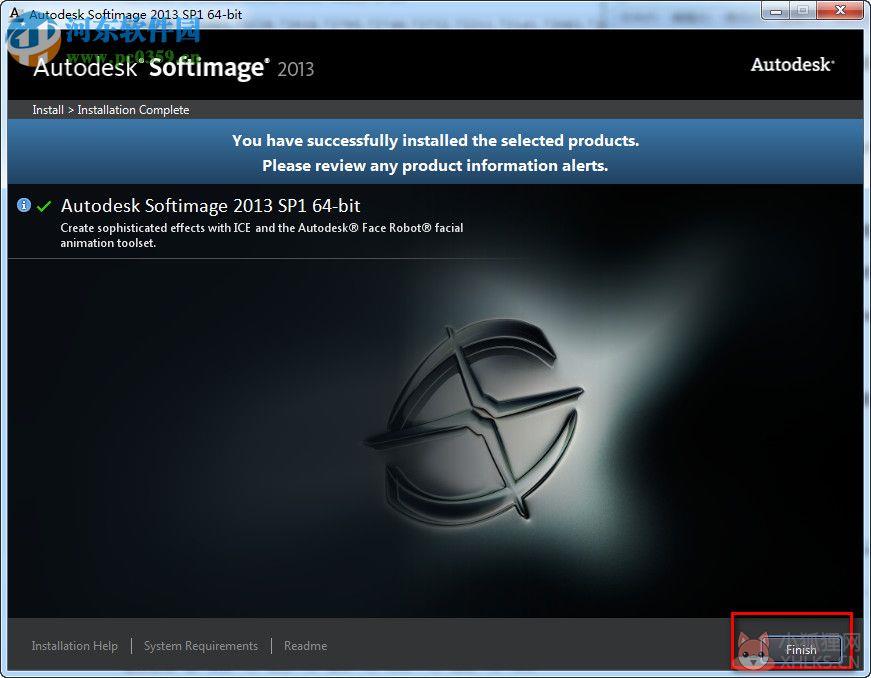Click the blue product information alert icon

tap(24, 205)
